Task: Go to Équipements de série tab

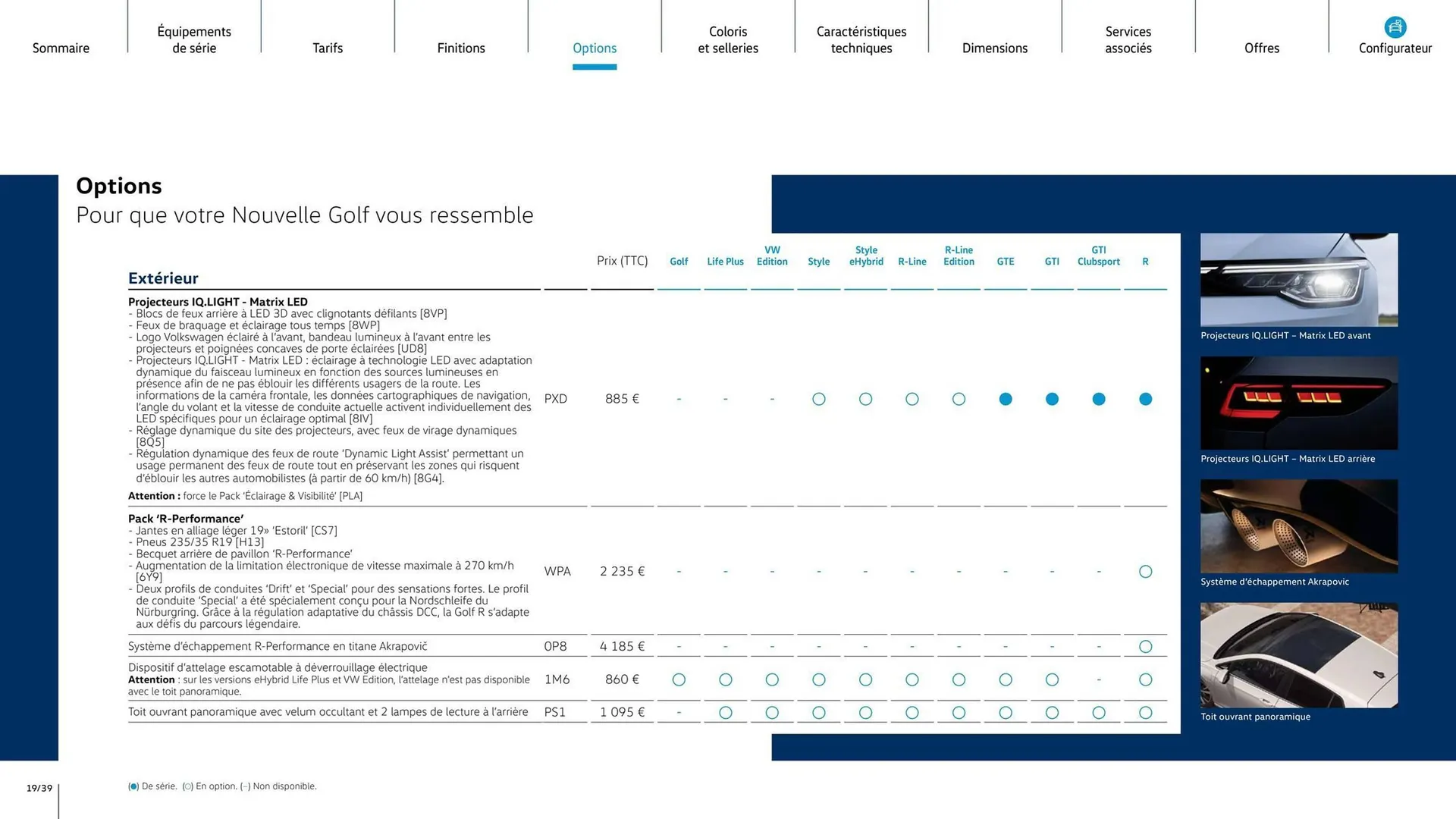Action: [x=194, y=39]
